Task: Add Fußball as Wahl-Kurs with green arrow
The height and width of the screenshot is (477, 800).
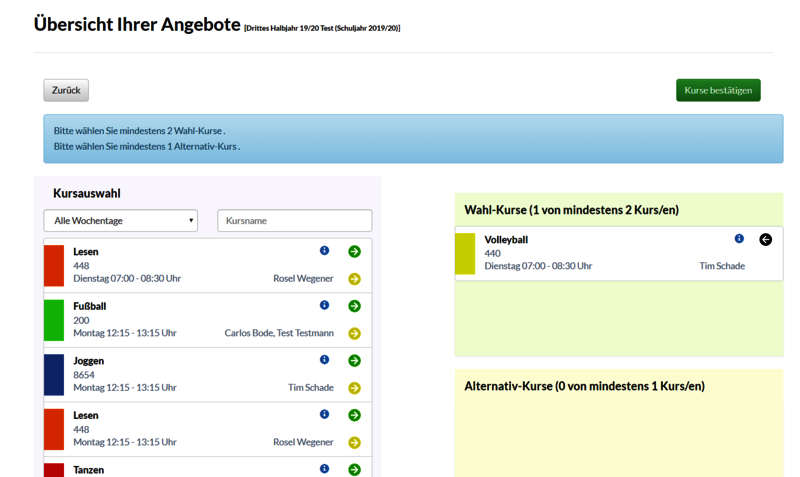Action: pyautogui.click(x=354, y=306)
